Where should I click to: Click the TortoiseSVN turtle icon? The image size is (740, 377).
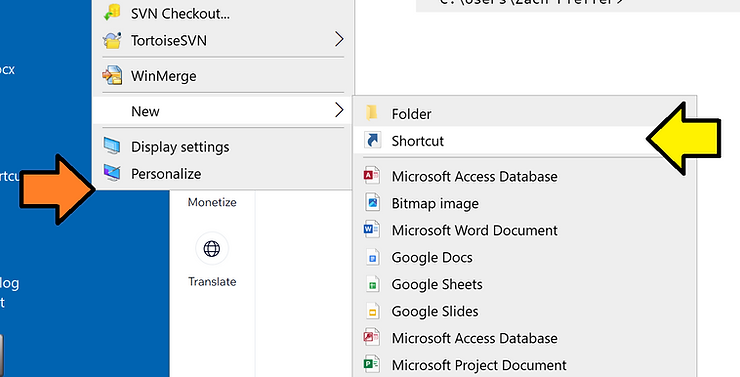(x=112, y=41)
